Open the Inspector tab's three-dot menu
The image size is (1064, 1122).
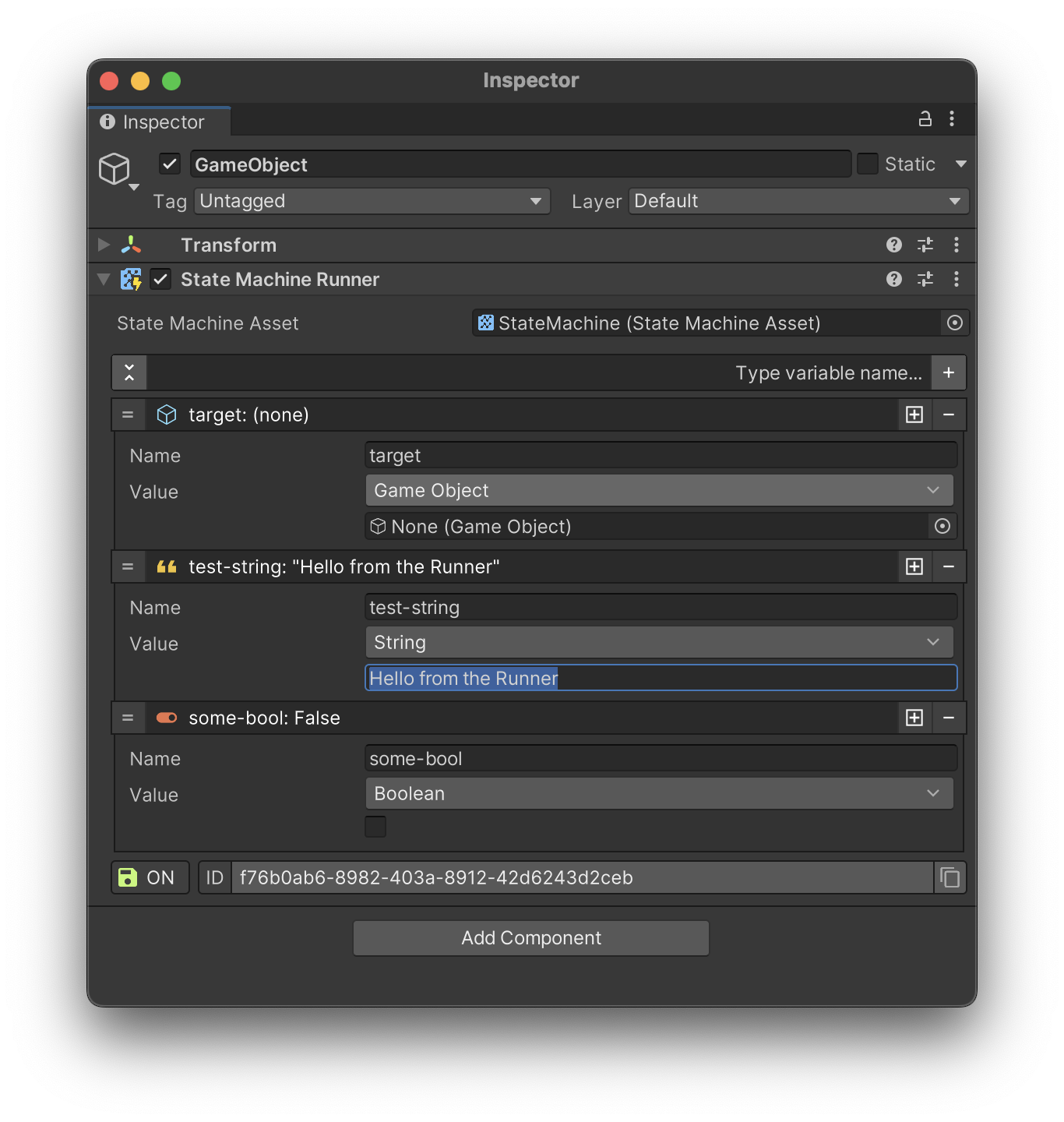point(952,119)
